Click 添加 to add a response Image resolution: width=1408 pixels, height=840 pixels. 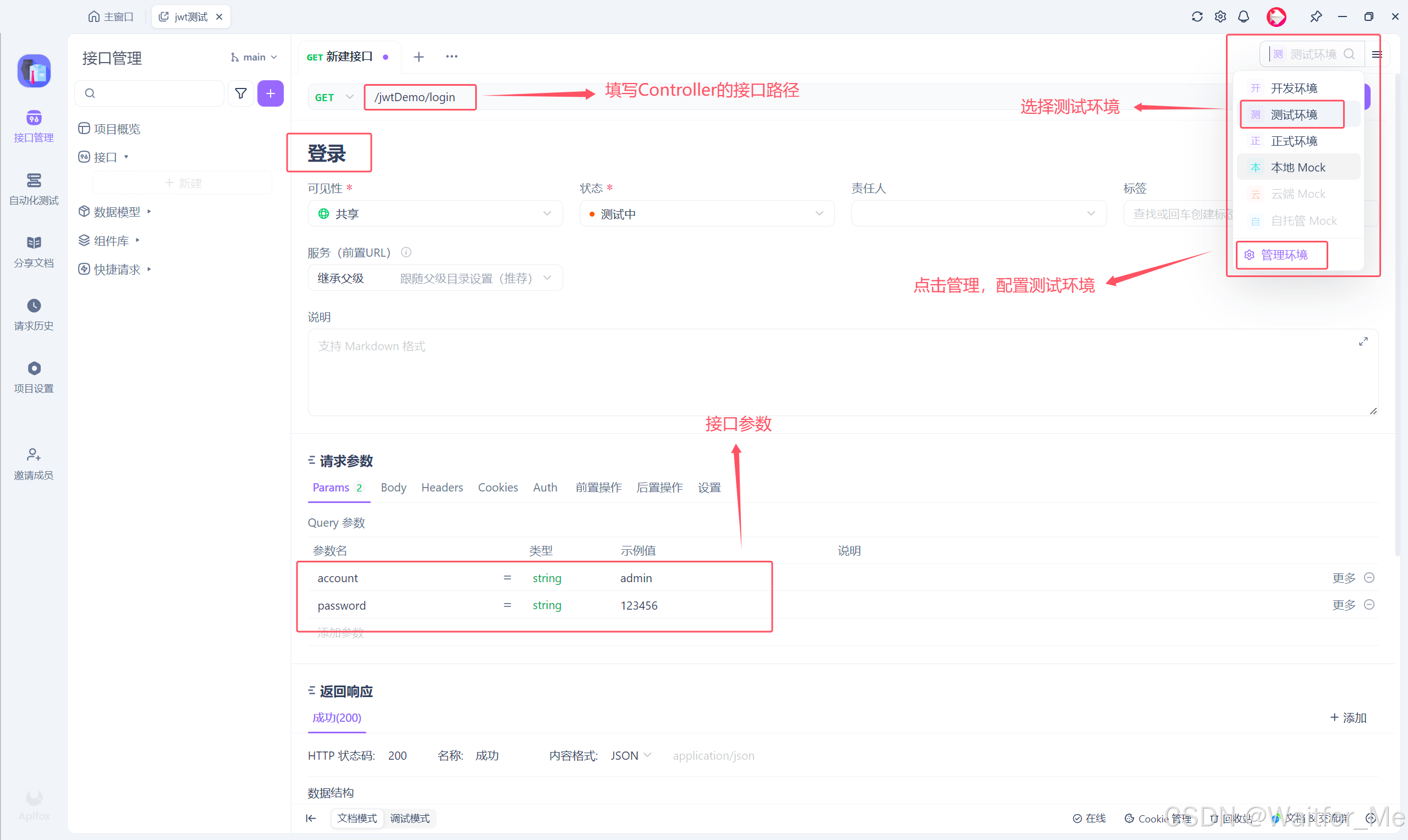[1348, 718]
